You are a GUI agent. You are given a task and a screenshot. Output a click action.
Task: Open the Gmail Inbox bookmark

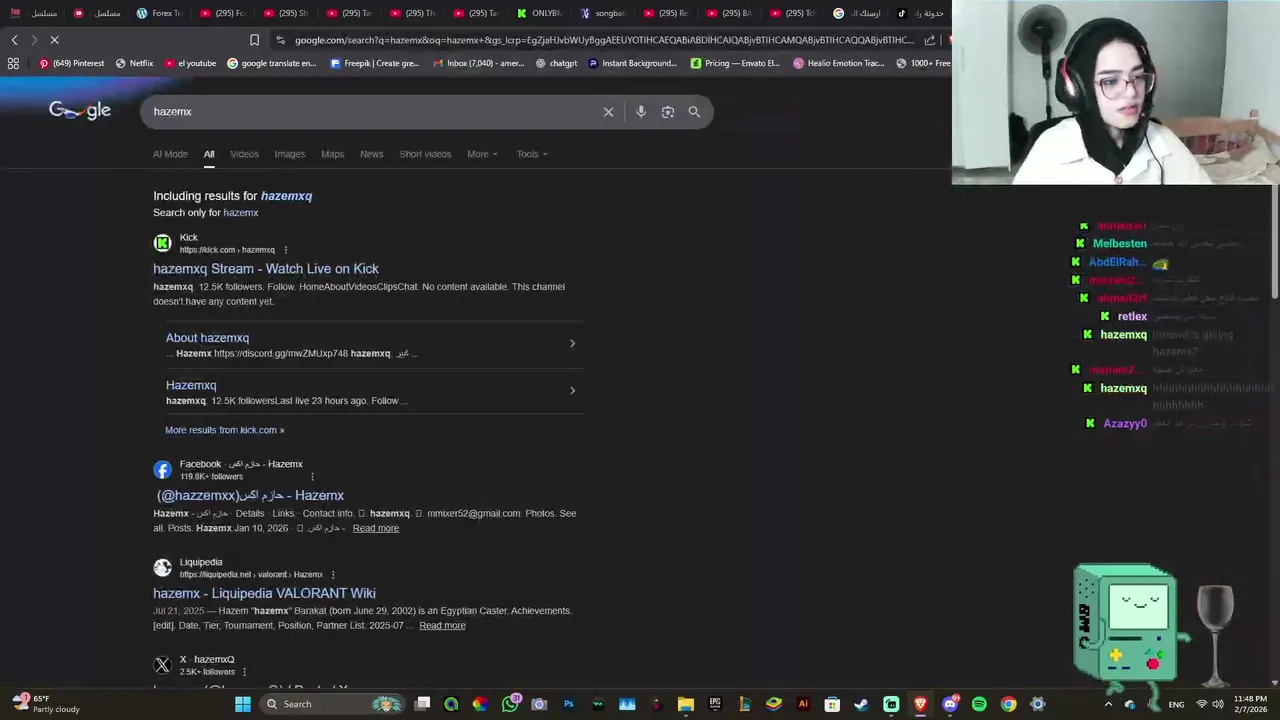(x=478, y=63)
